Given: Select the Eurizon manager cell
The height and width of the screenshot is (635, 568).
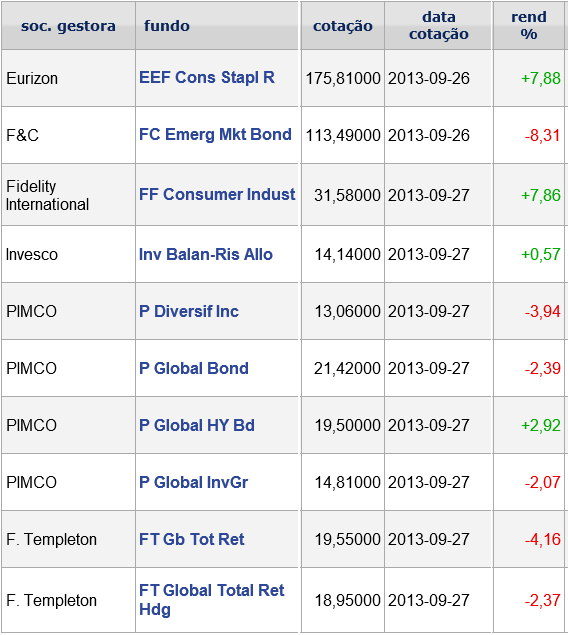Looking at the screenshot, I should coord(32,78).
